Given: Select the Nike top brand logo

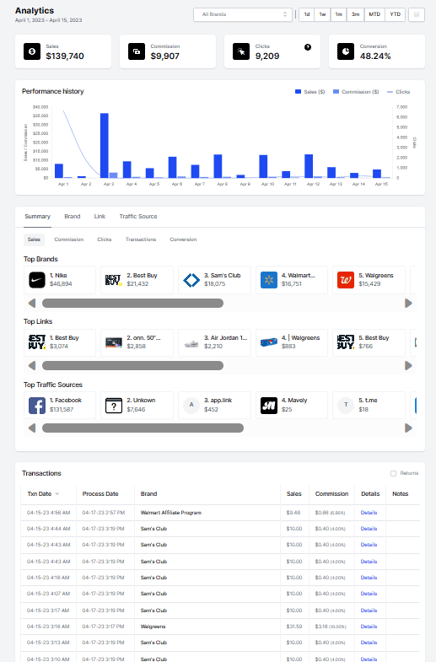Looking at the screenshot, I should tap(37, 280).
